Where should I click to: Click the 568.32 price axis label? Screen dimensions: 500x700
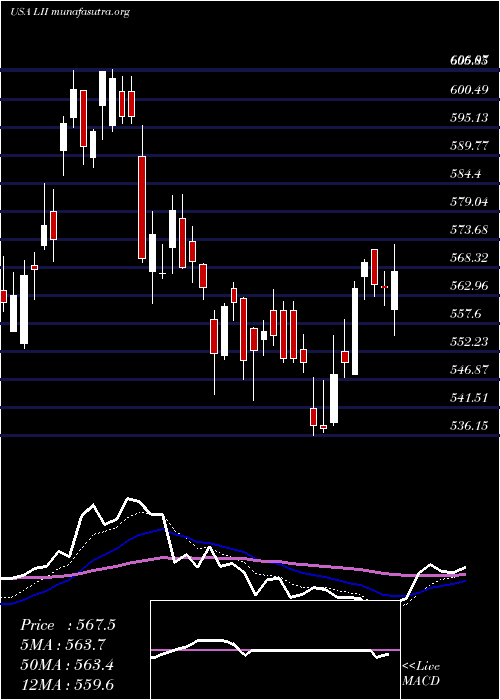469,258
